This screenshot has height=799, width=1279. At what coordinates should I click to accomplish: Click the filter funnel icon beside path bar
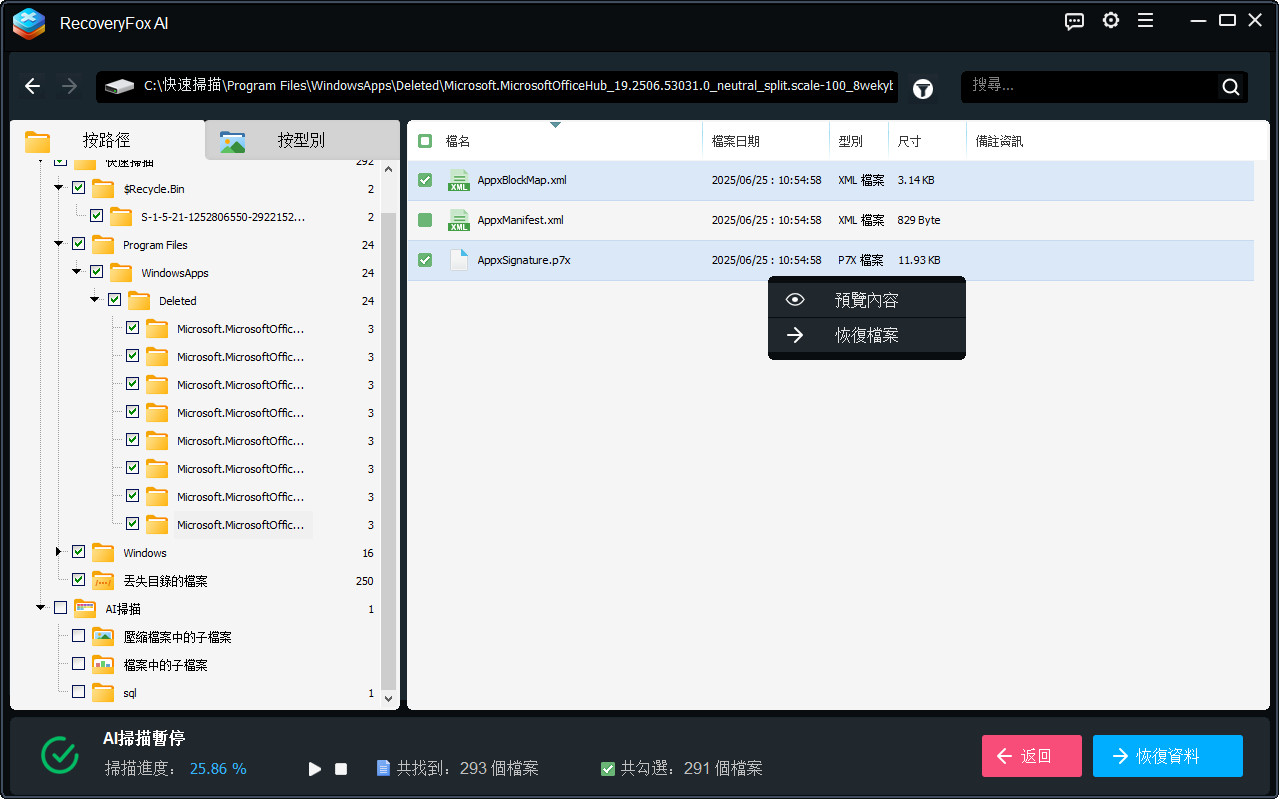(922, 88)
